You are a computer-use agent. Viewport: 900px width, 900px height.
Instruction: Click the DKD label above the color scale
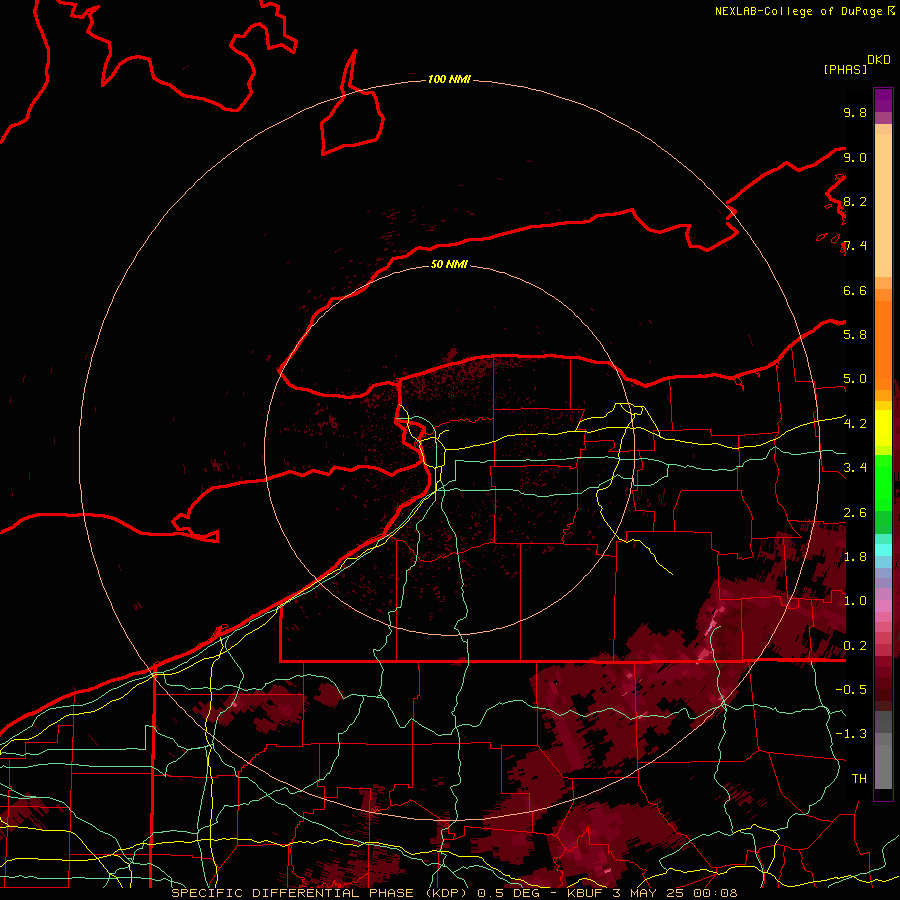click(879, 60)
